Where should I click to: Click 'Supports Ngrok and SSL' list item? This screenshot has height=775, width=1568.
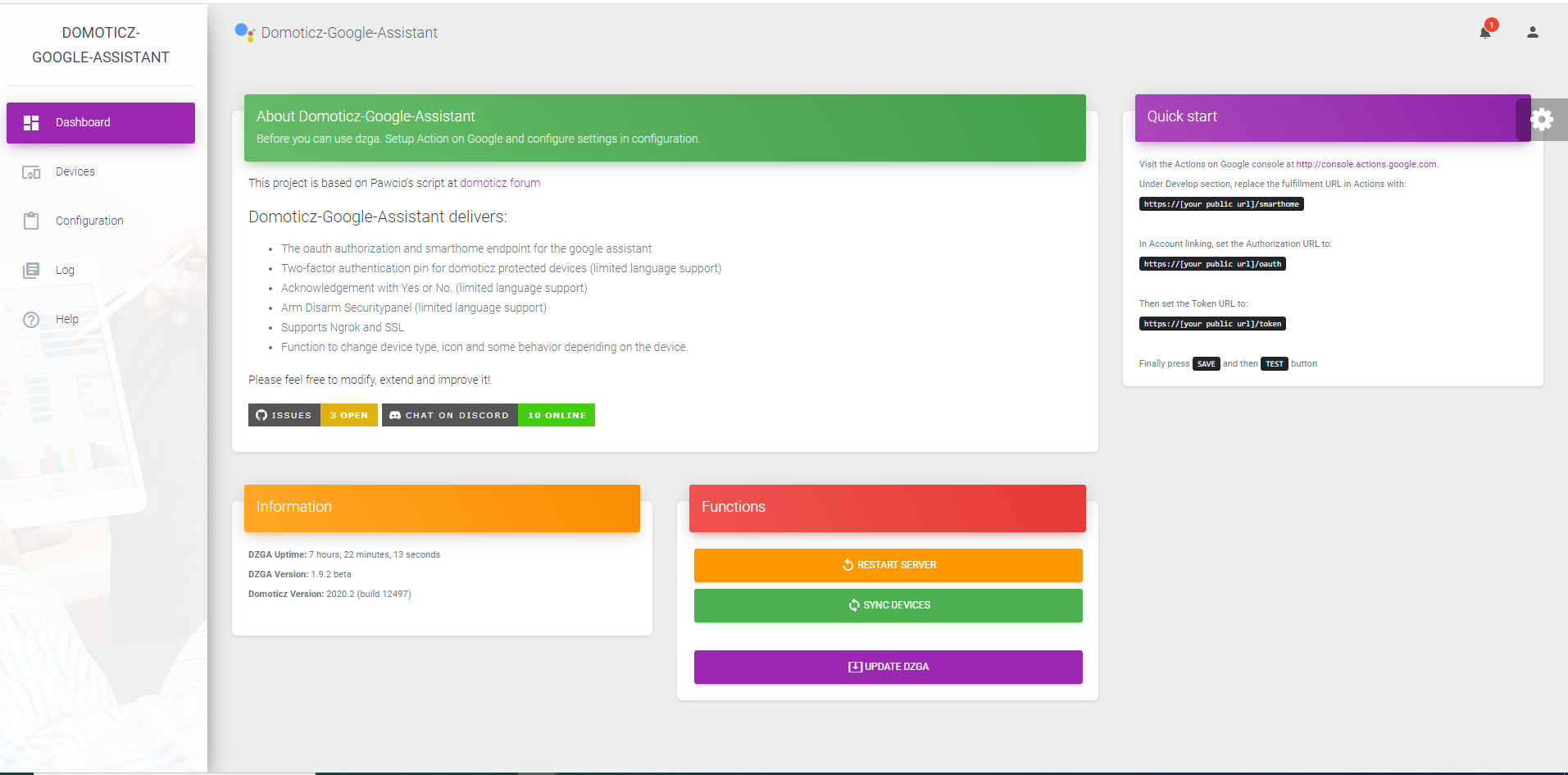coord(343,327)
